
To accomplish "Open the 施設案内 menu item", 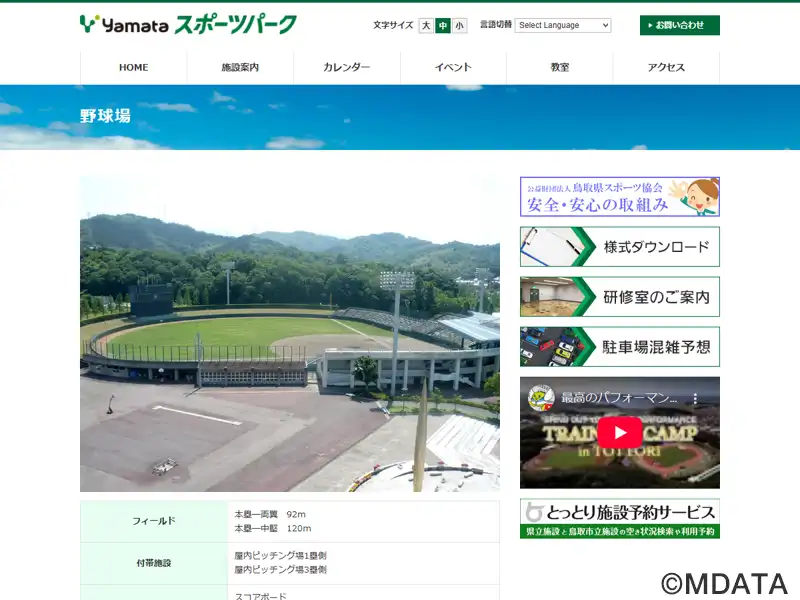I will coord(240,67).
